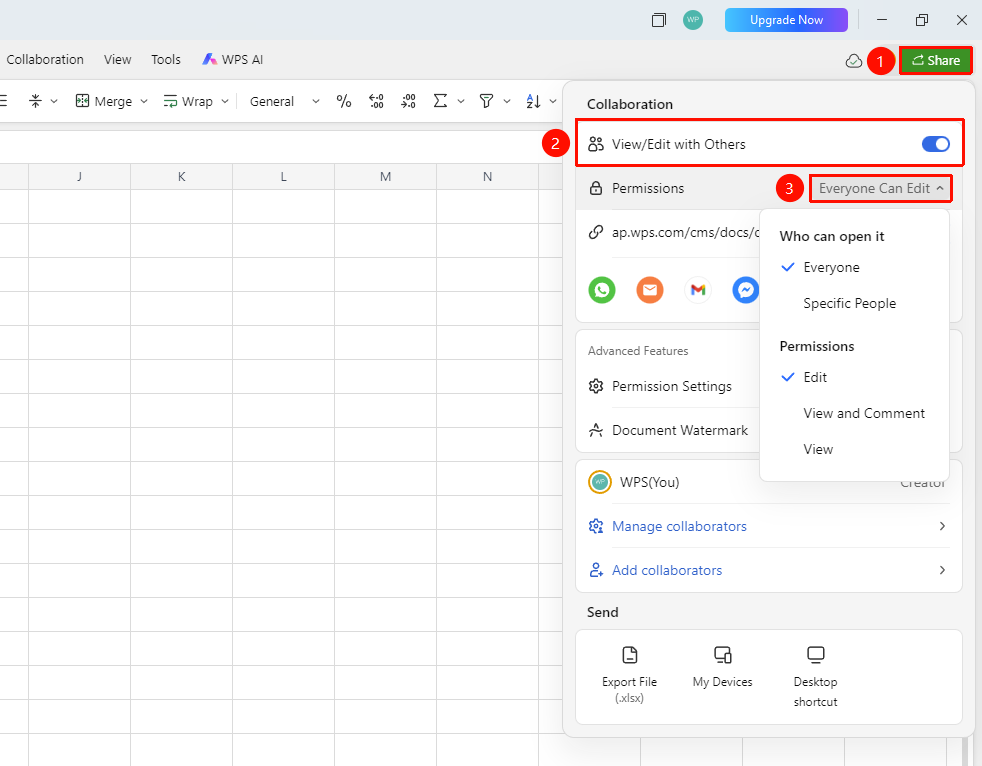Click Export File (.xlsx)

[x=629, y=674]
